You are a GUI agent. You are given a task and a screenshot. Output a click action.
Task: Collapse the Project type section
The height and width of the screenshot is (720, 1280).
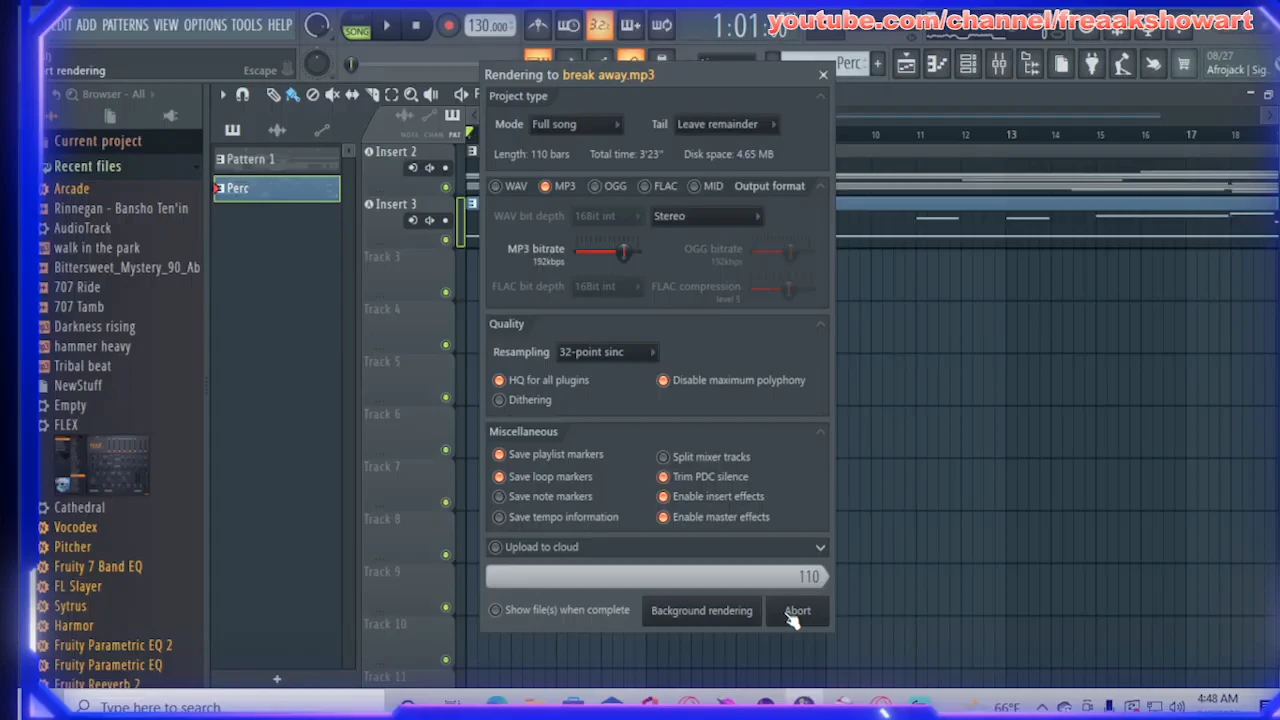pyautogui.click(x=821, y=96)
